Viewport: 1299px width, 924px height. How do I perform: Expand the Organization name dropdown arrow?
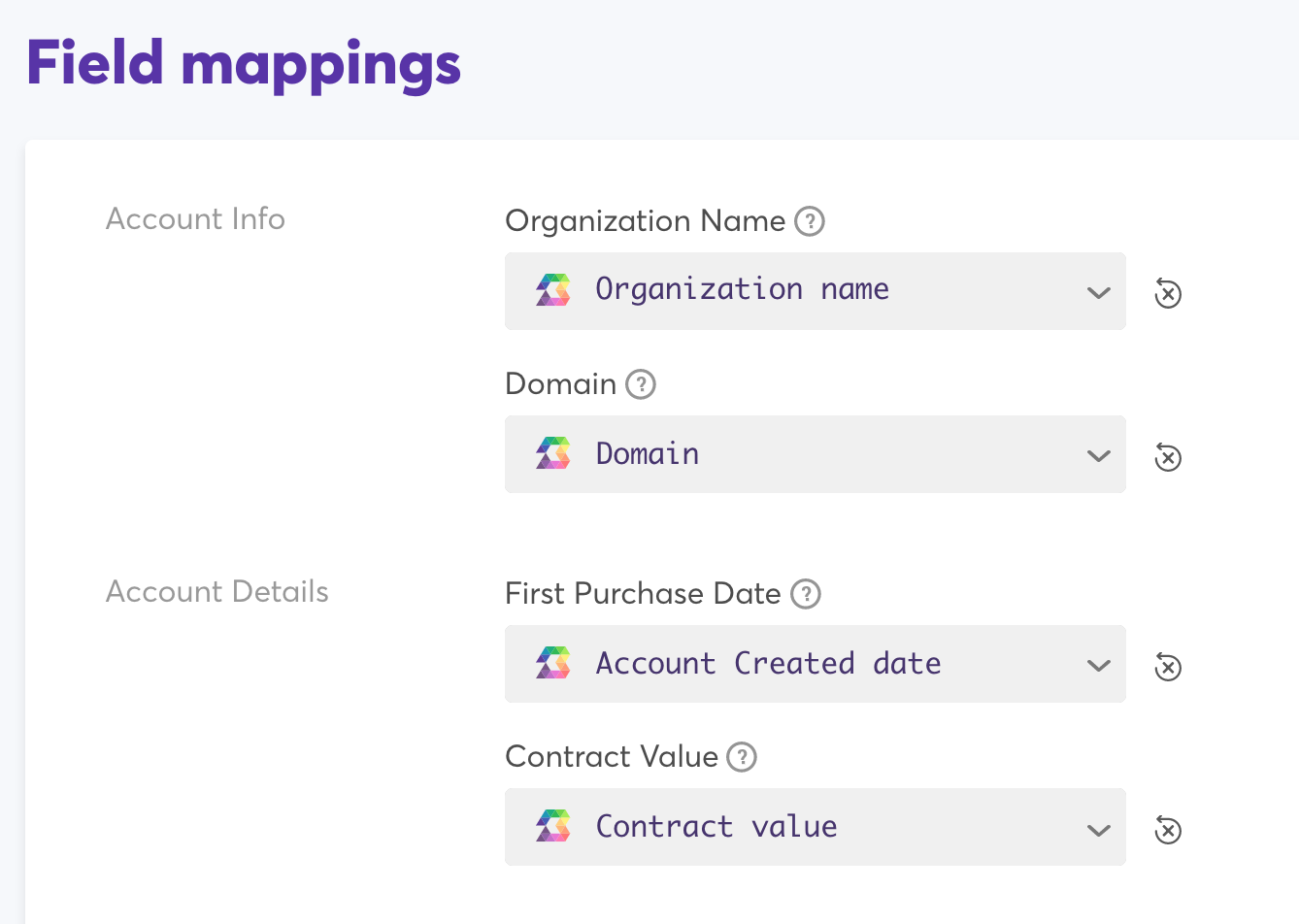1098,292
